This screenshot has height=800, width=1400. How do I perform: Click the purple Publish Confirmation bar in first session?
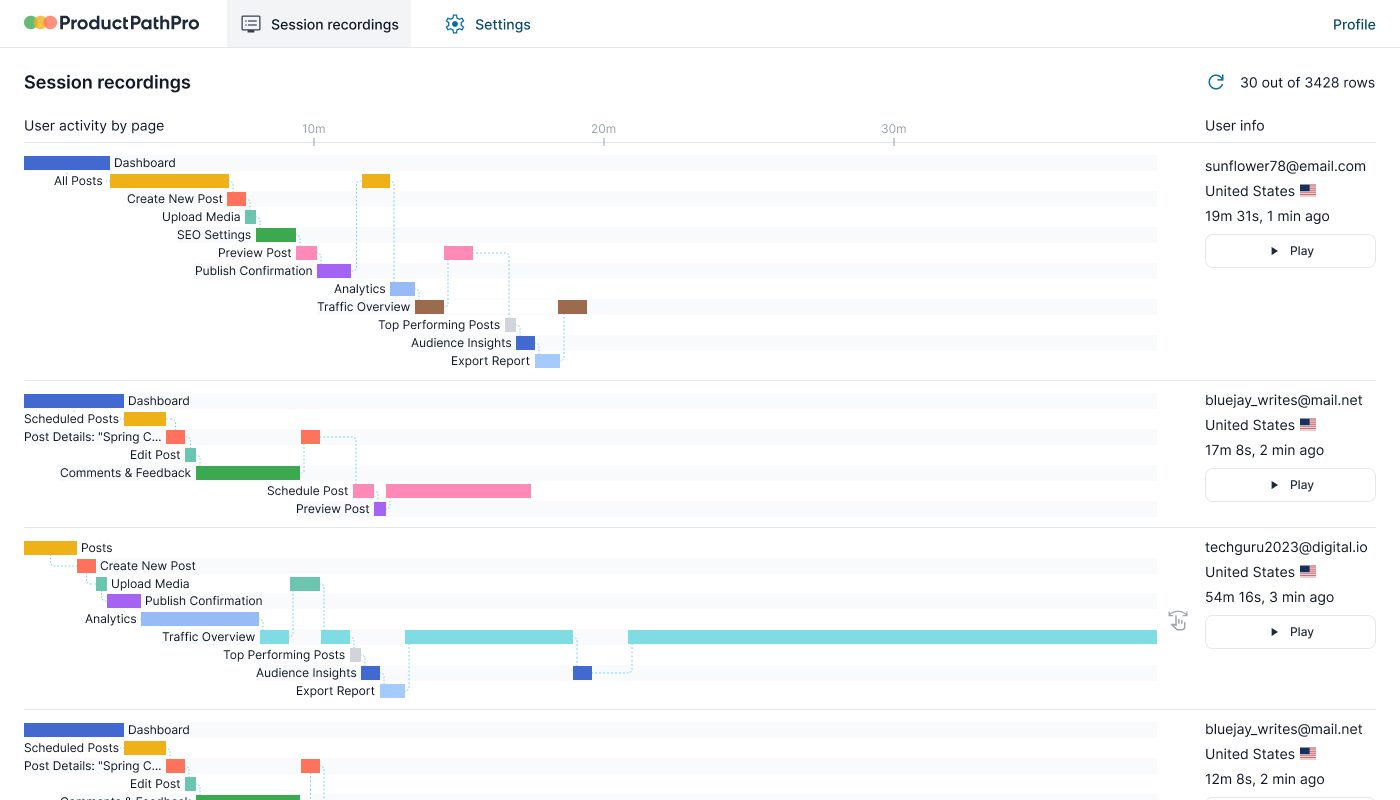pos(334,271)
